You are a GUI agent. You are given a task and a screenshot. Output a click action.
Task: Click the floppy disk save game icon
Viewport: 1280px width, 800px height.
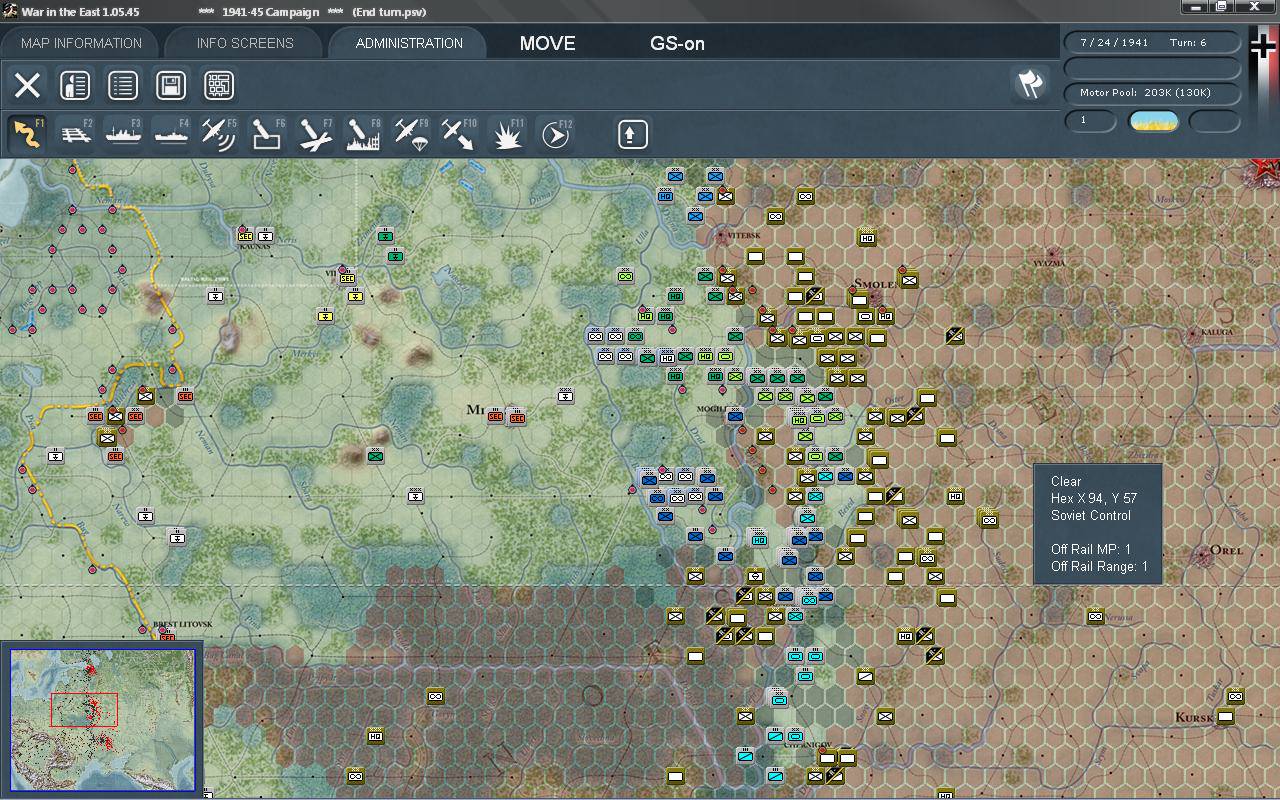(171, 85)
